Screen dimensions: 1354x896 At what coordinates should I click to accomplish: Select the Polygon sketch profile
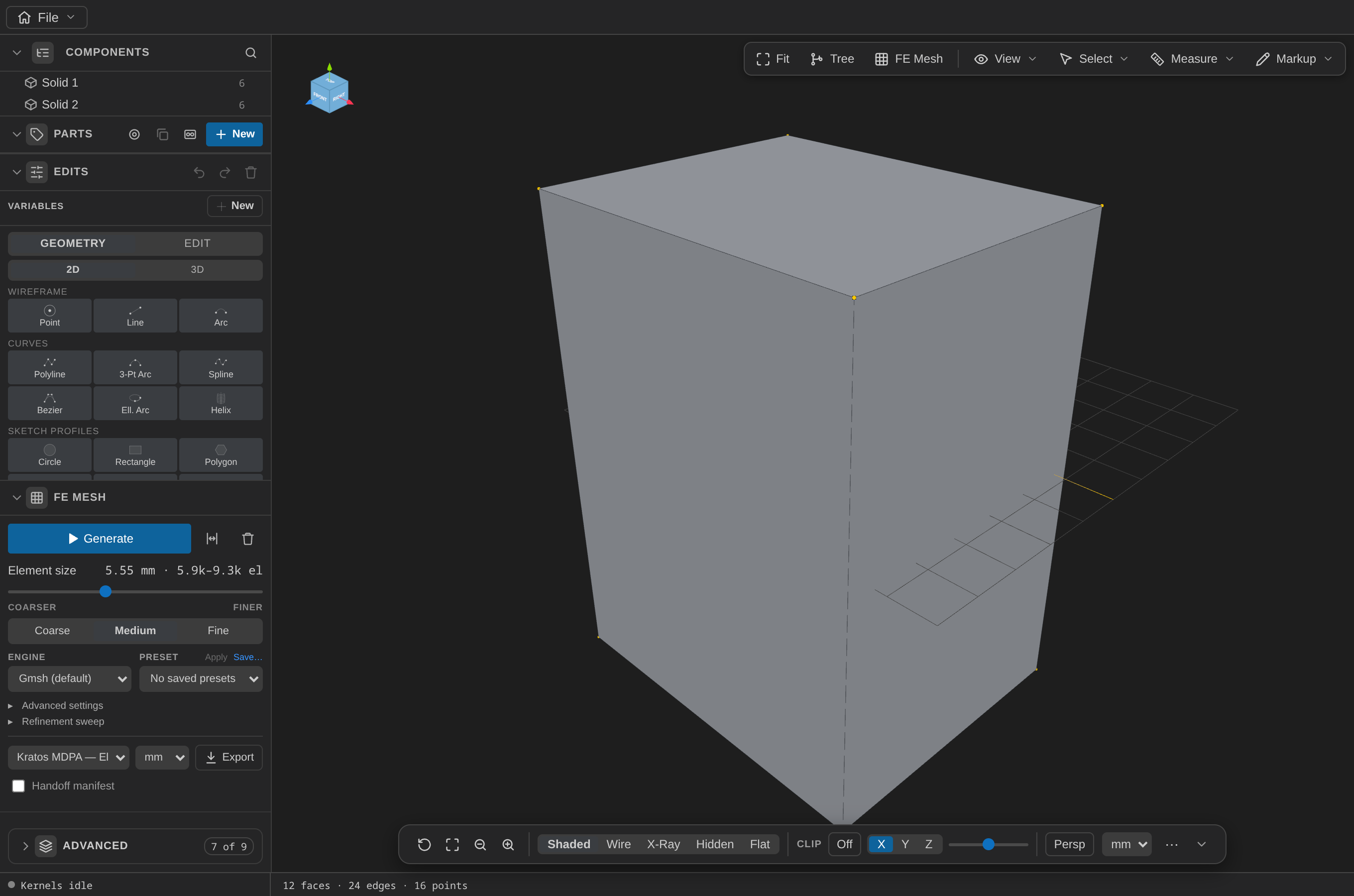tap(221, 455)
